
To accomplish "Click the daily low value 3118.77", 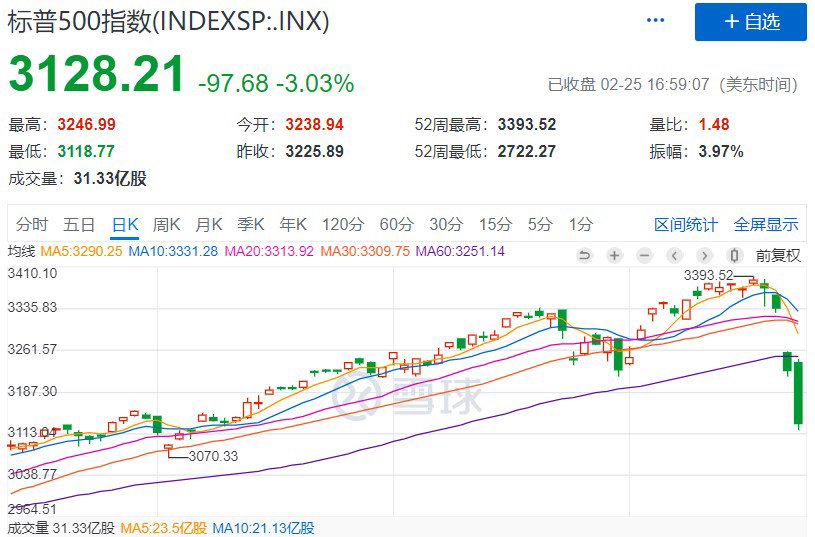I will click(x=86, y=151).
